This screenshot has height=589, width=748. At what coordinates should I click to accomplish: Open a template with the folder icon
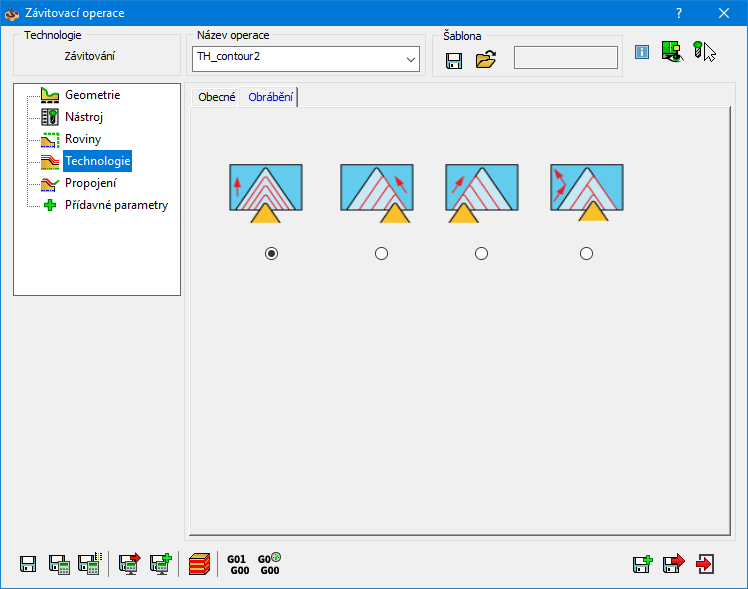click(486, 60)
